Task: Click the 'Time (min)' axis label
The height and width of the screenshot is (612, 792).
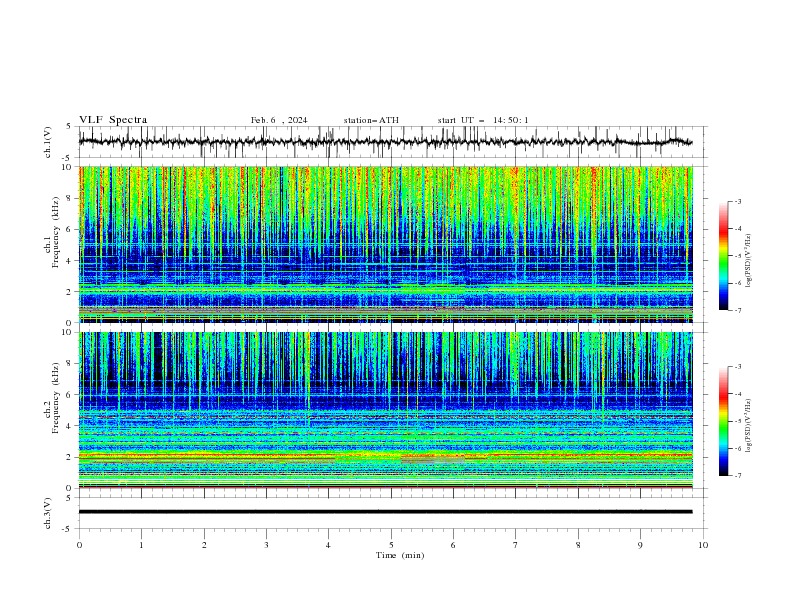Action: click(400, 555)
